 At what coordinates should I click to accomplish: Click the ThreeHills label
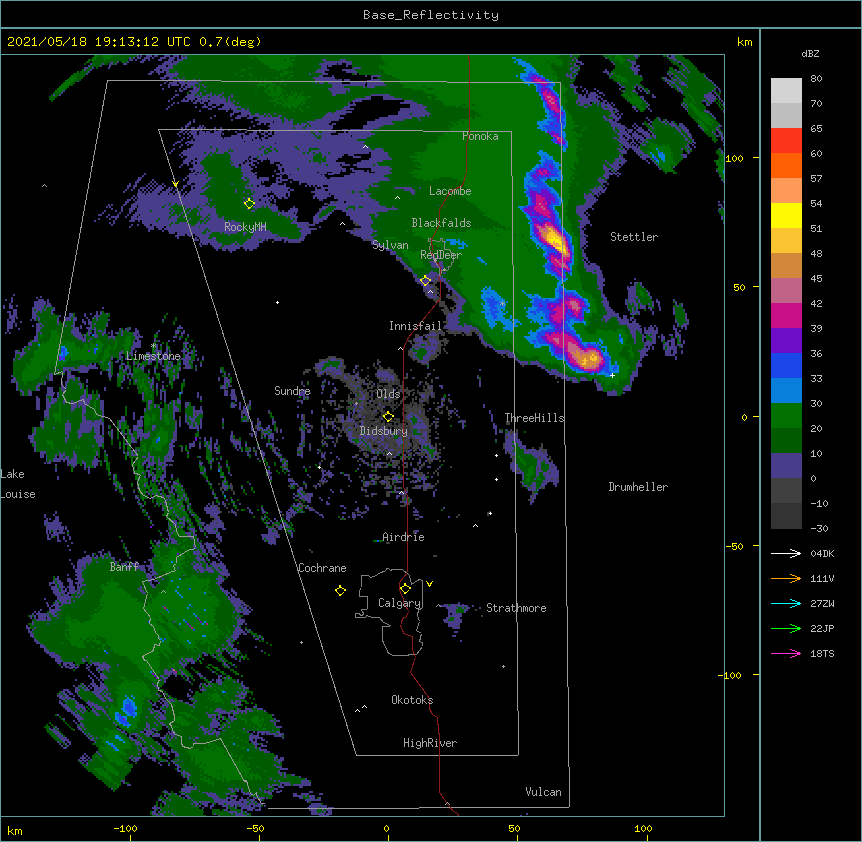point(534,418)
